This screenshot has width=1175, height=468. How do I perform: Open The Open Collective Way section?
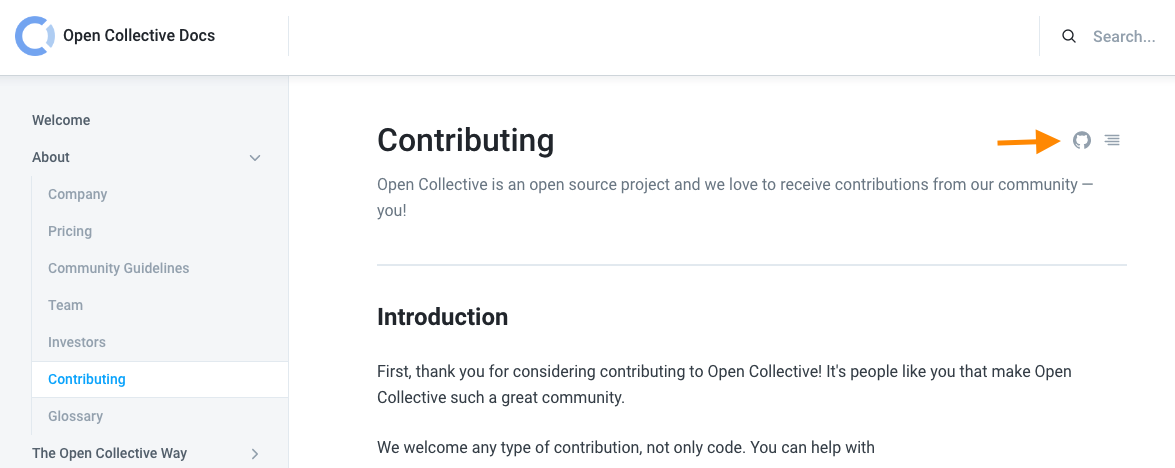[109, 453]
